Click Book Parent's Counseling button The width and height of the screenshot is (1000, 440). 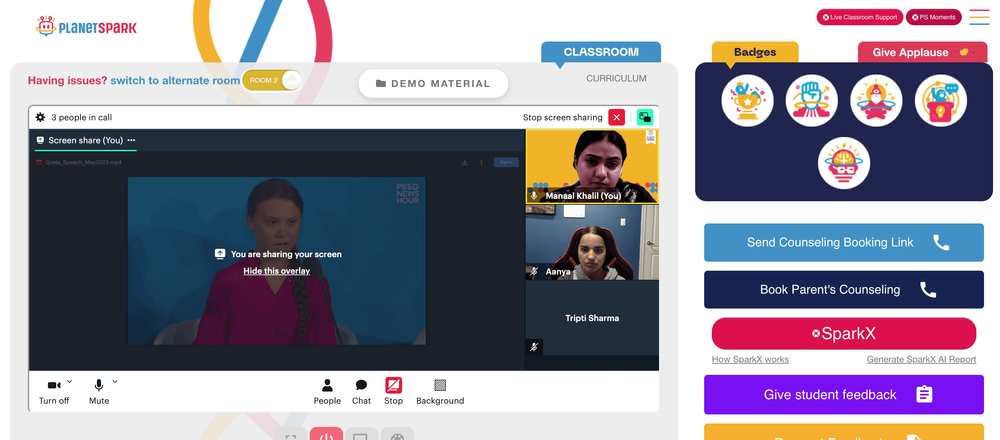click(844, 290)
